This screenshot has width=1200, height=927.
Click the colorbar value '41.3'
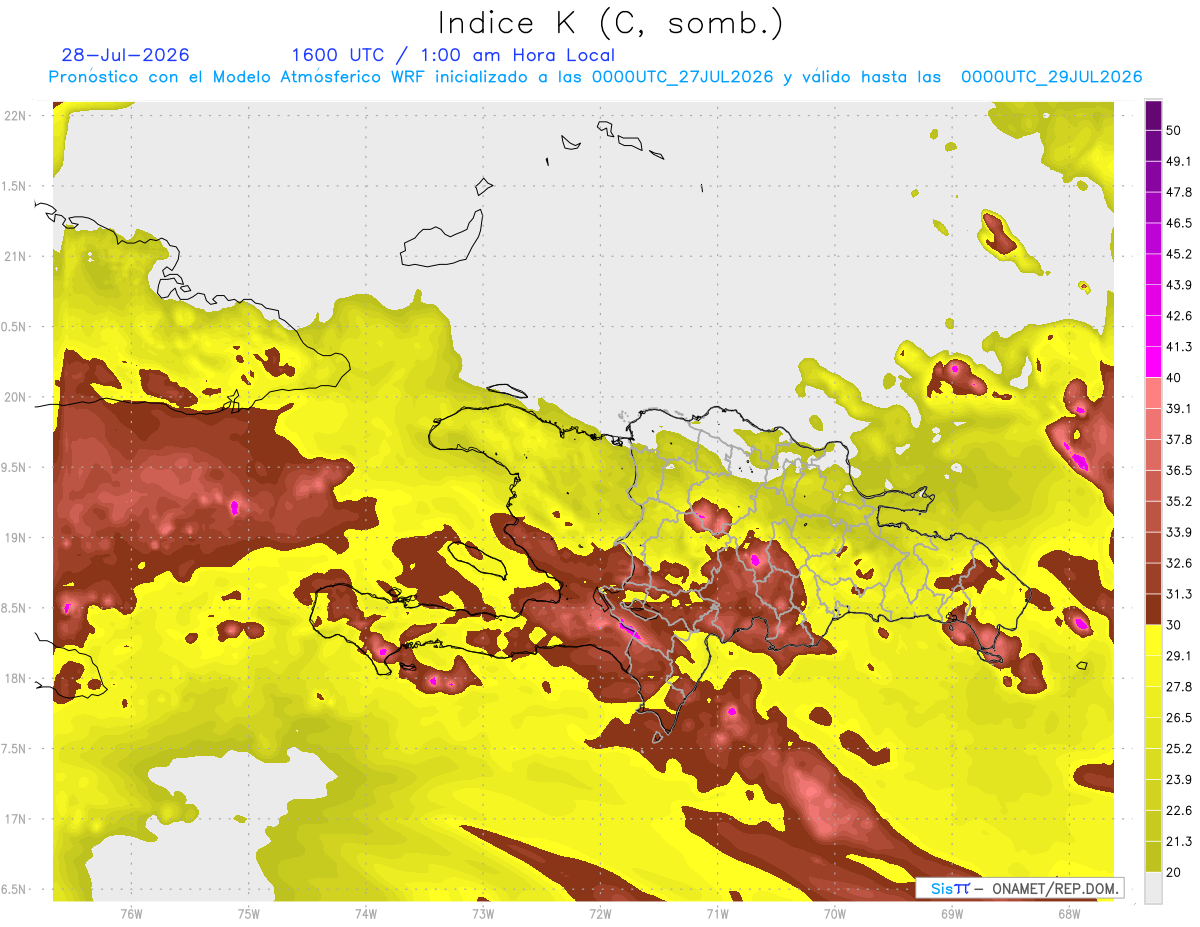[x=1178, y=347]
